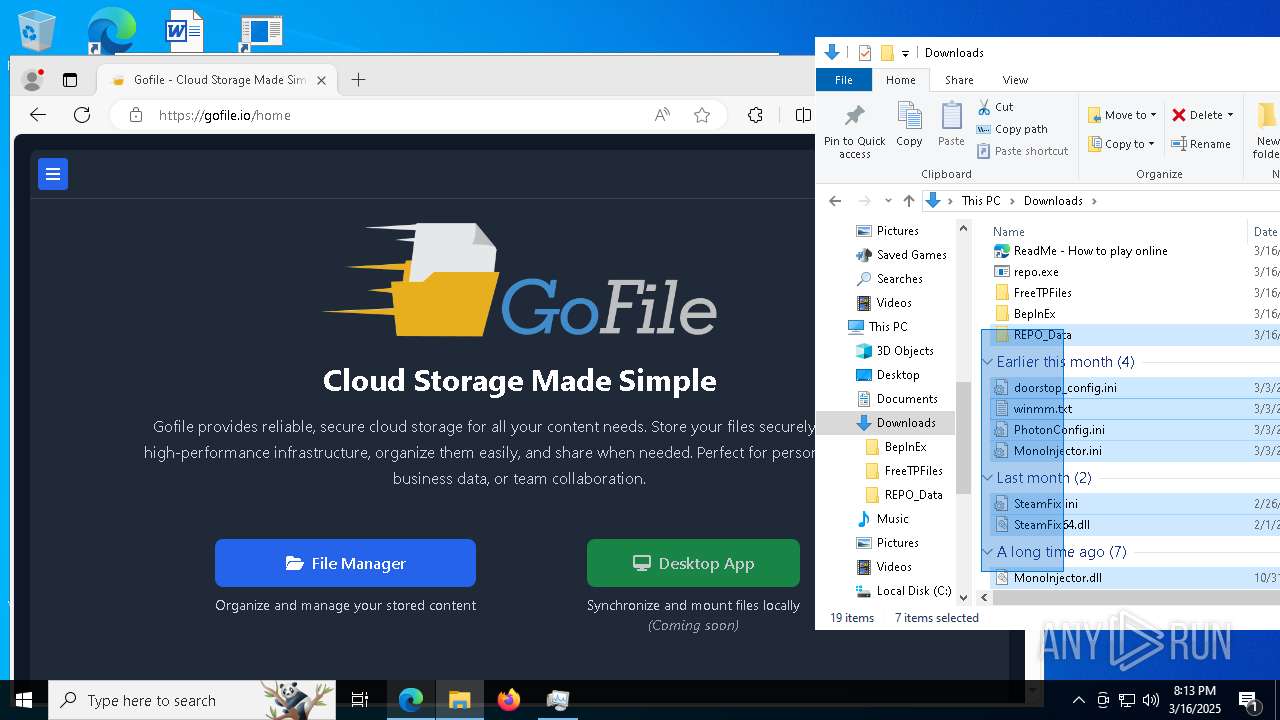Viewport: 1280px width, 720px height.
Task: Click This PC in breadcrumb path
Action: pyautogui.click(x=980, y=201)
